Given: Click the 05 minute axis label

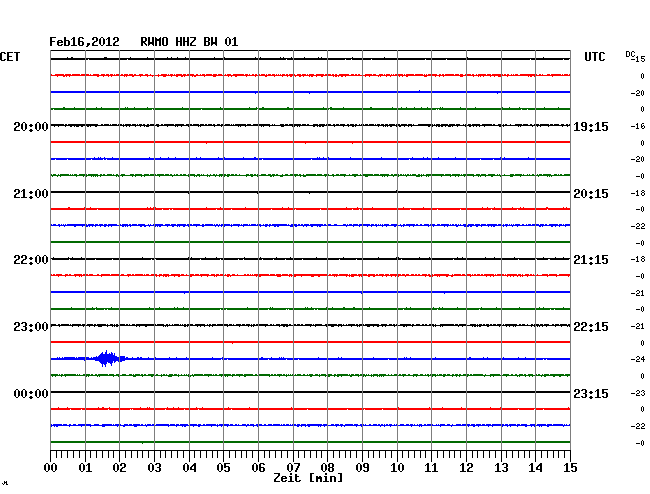Looking at the screenshot, I should coord(223,468).
